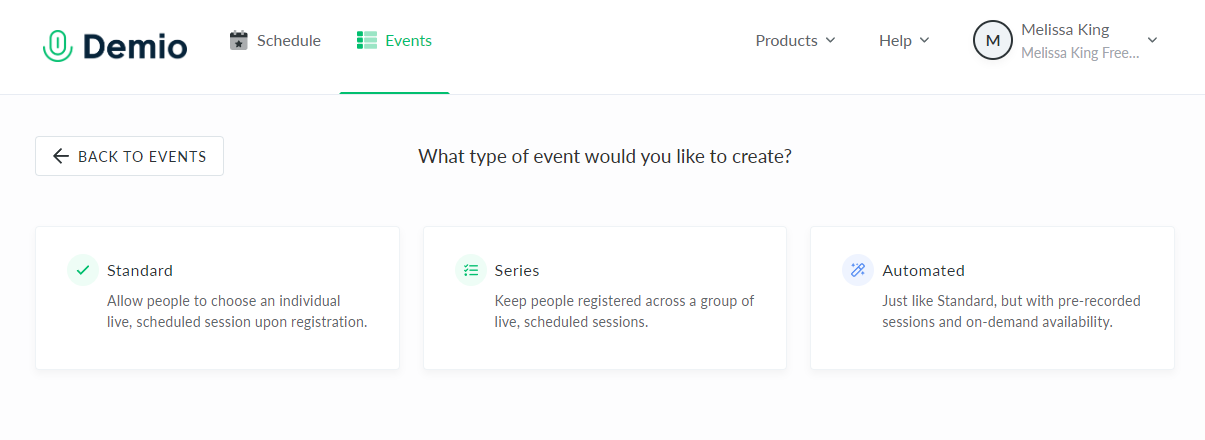Click the Standard checkmark icon

[83, 270]
